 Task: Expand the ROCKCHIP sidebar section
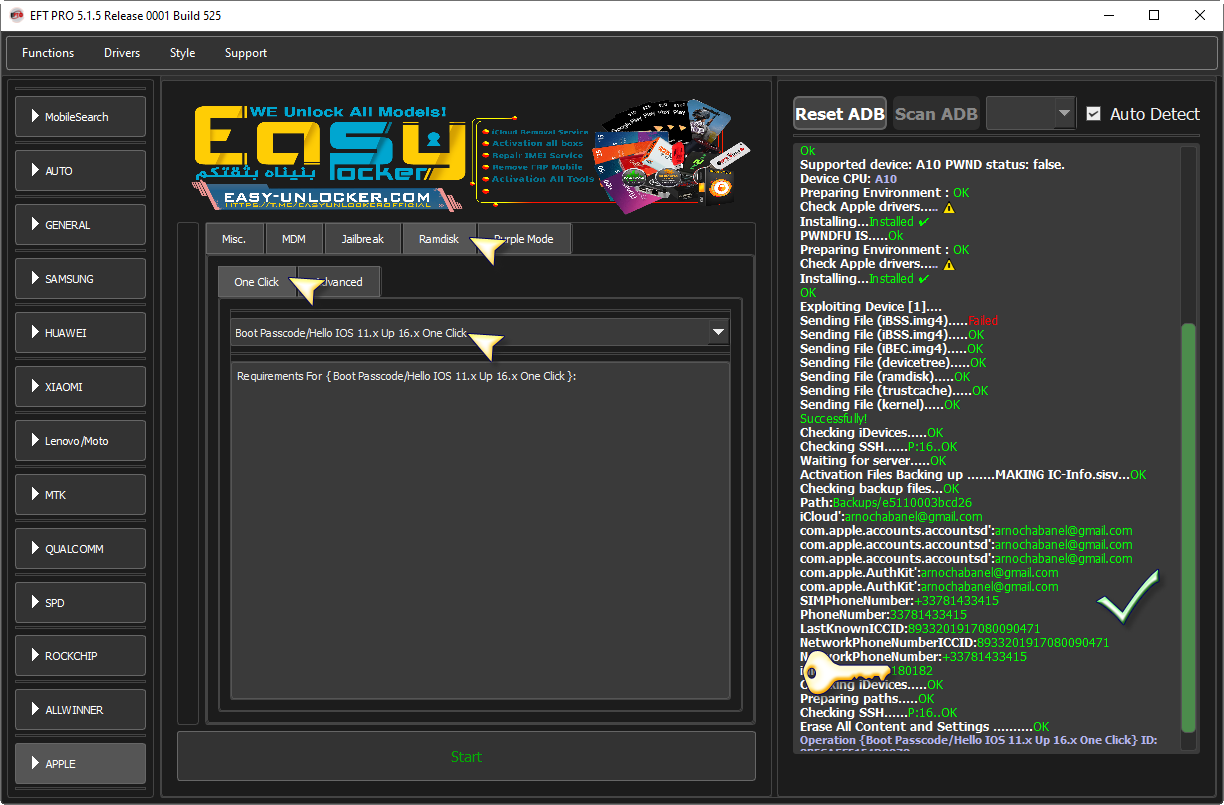[81, 656]
